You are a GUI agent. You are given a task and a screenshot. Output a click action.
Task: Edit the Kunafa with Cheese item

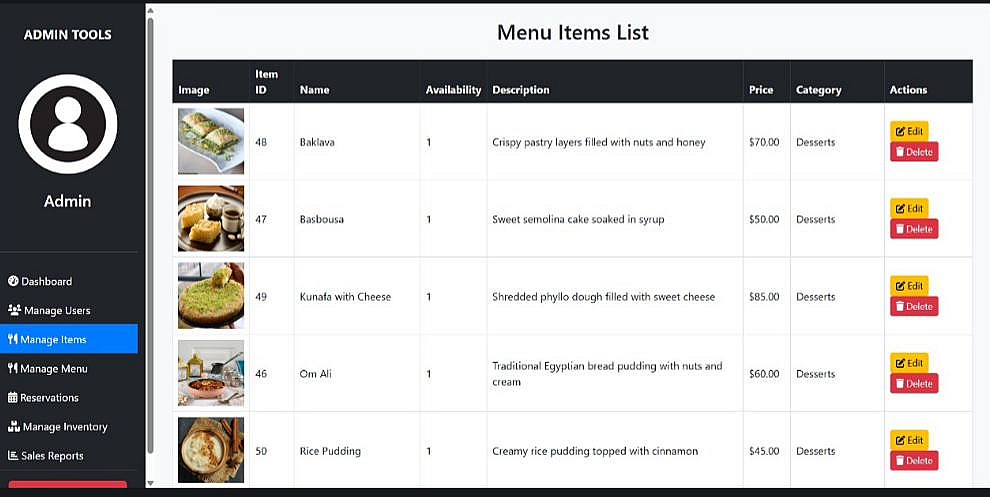[x=909, y=285]
